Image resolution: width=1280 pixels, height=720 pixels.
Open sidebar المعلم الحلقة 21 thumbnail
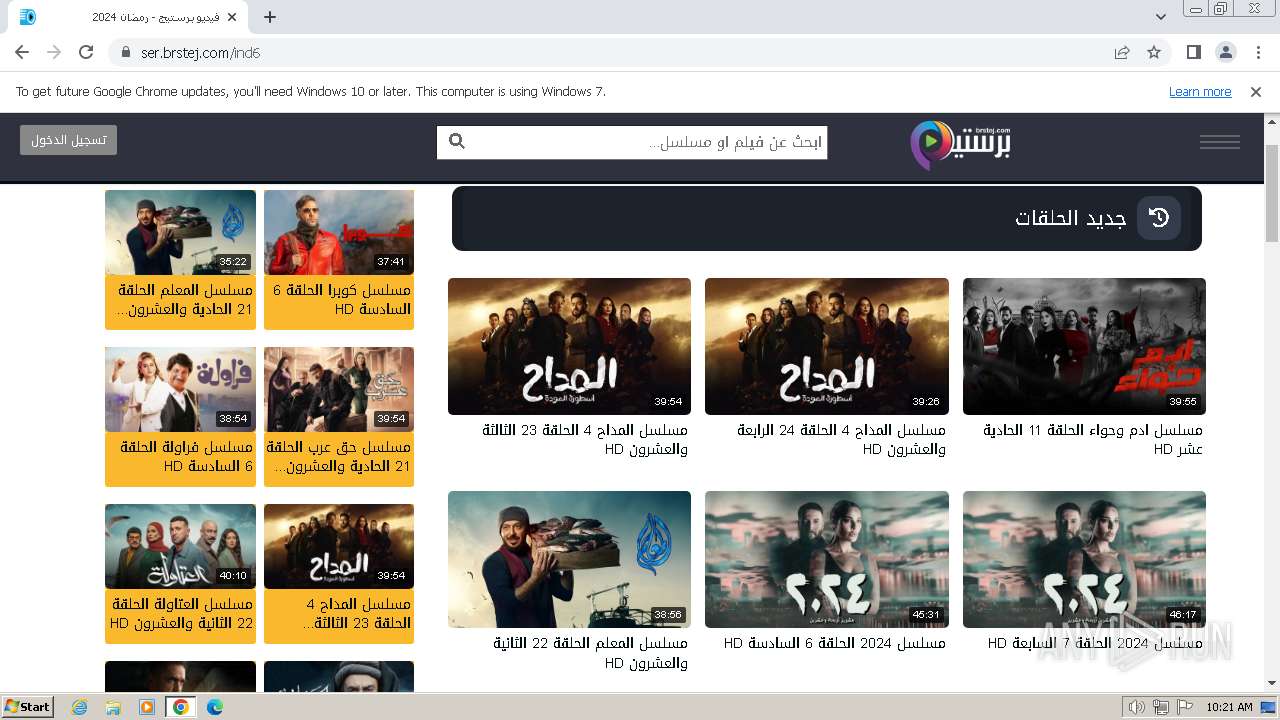coord(180,232)
